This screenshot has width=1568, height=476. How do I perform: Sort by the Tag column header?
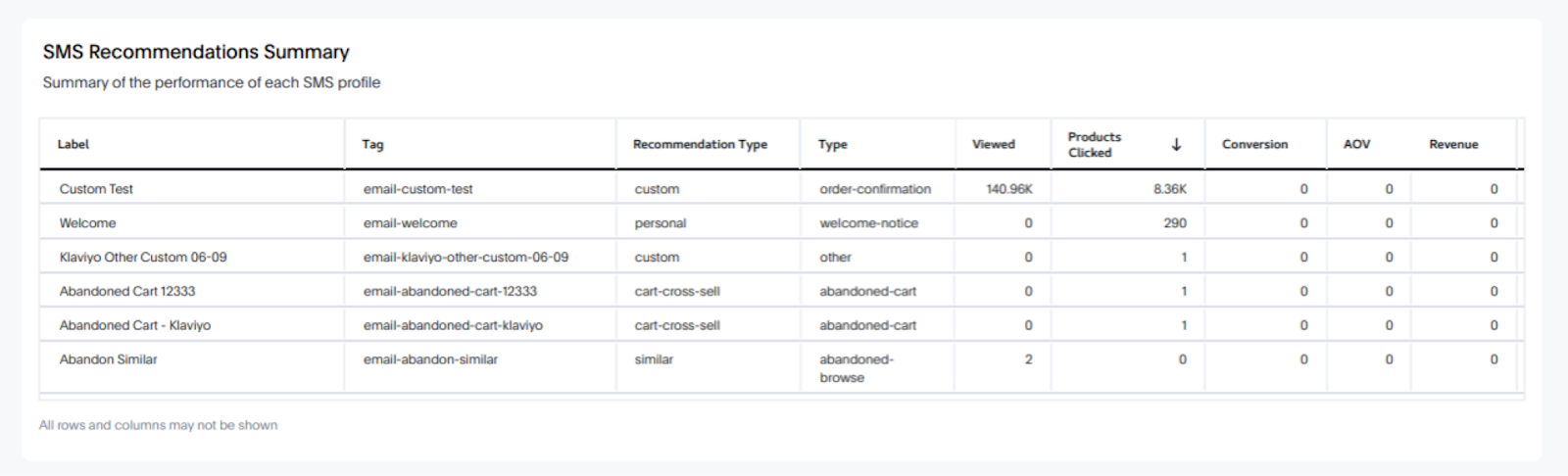pos(372,145)
